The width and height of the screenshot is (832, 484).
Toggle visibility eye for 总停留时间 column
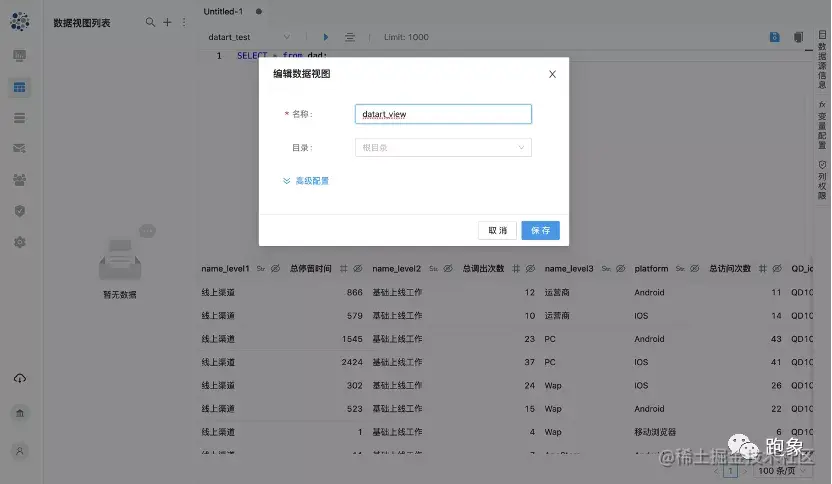click(358, 269)
